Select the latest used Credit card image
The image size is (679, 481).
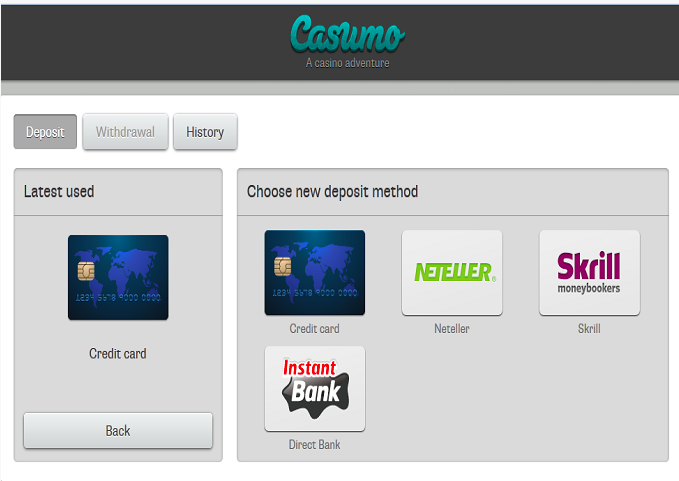tap(118, 277)
